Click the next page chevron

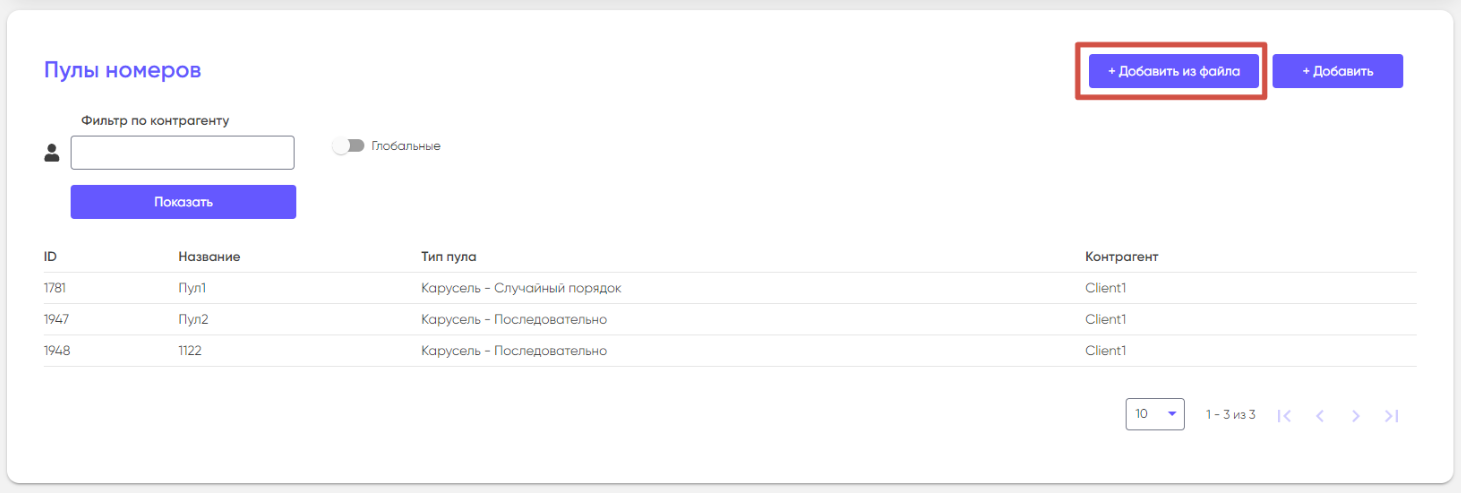coord(1356,416)
